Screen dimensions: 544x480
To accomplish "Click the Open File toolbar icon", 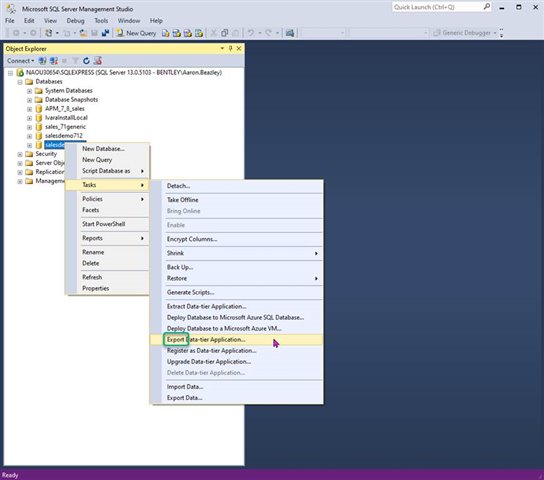I will pyautogui.click(x=83, y=33).
